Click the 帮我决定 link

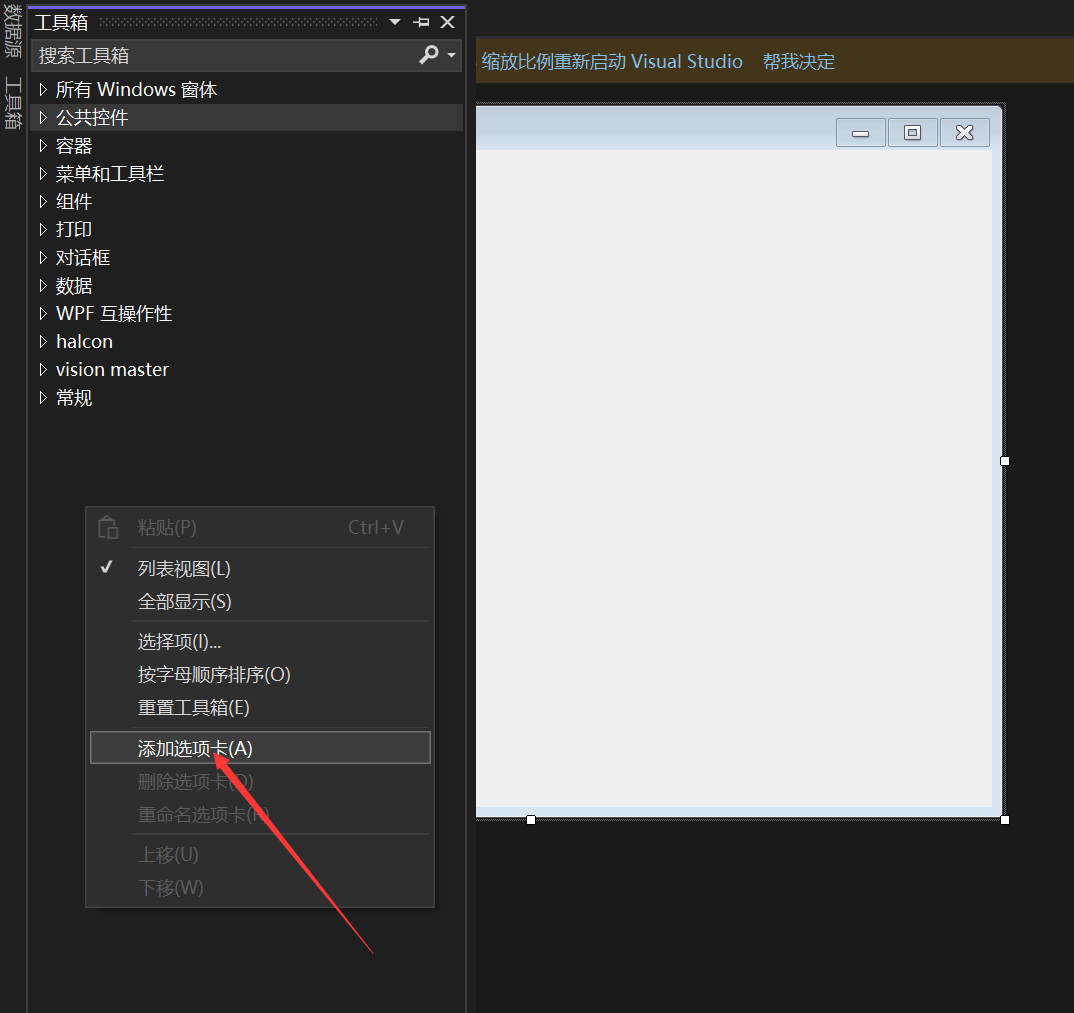(798, 61)
